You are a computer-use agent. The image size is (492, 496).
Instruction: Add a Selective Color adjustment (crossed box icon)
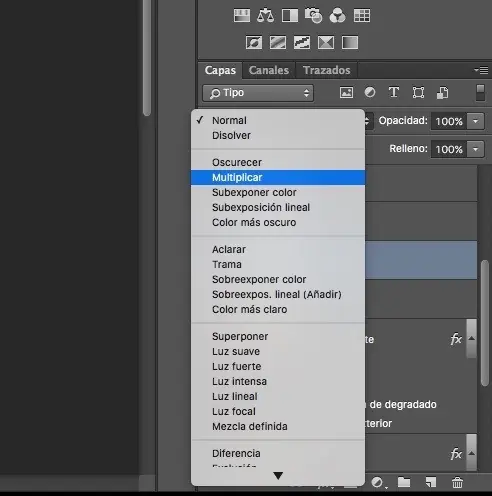[x=326, y=43]
